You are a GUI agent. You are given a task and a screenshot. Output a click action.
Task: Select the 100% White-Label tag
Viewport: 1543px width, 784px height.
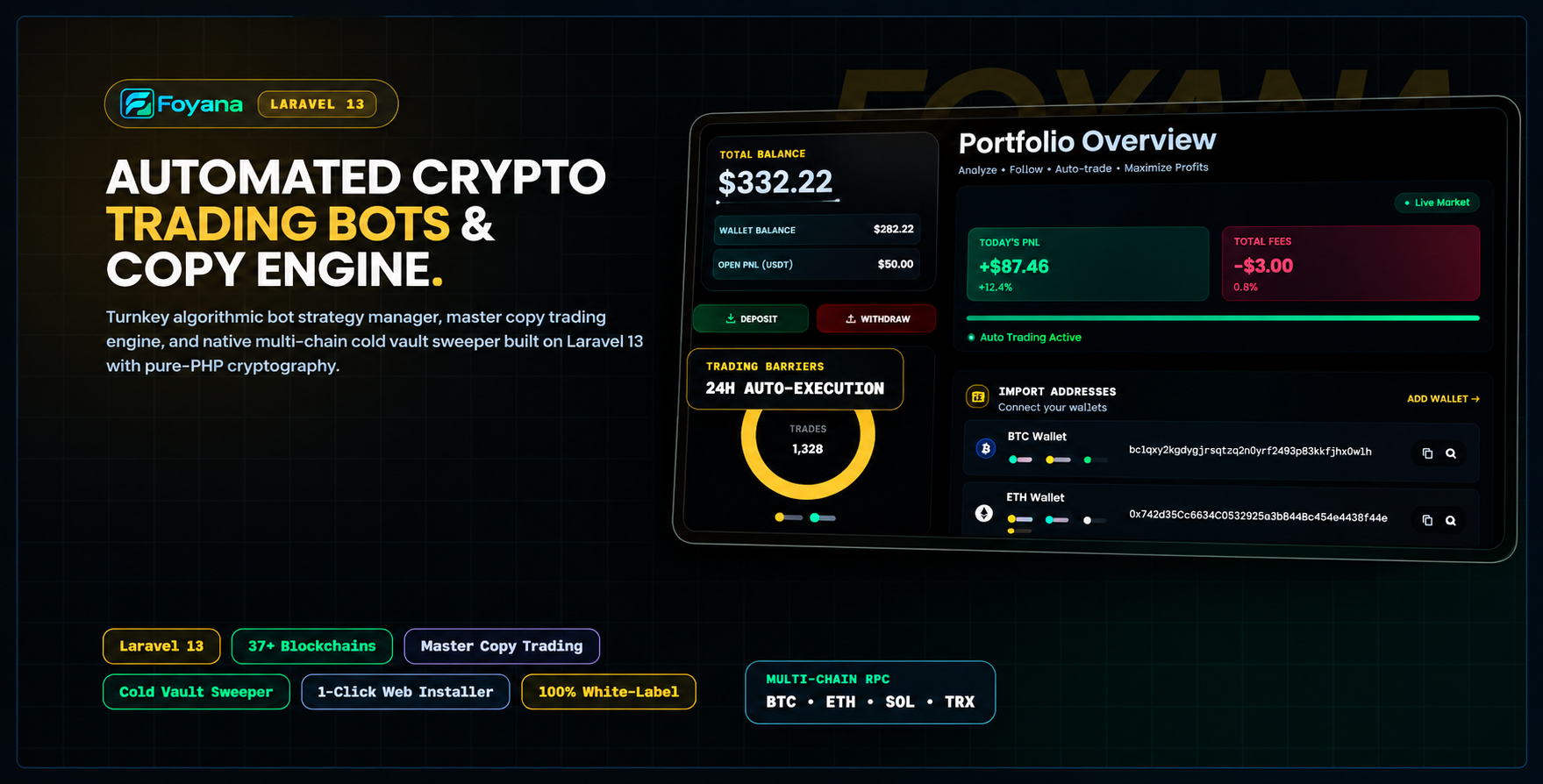609,692
